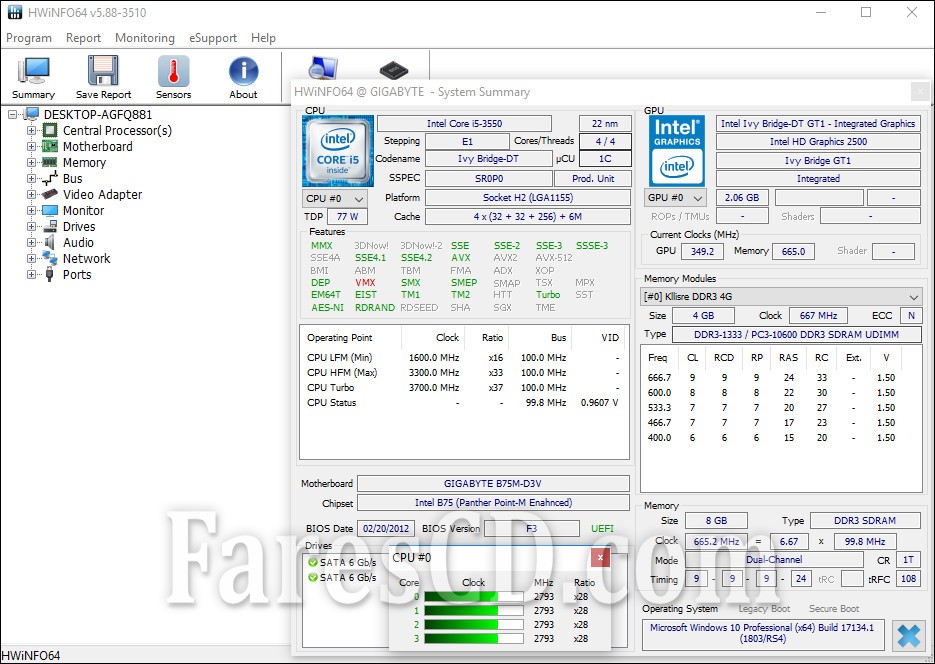
Task: Maximize the HWiNFO64 main window
Action: point(866,12)
